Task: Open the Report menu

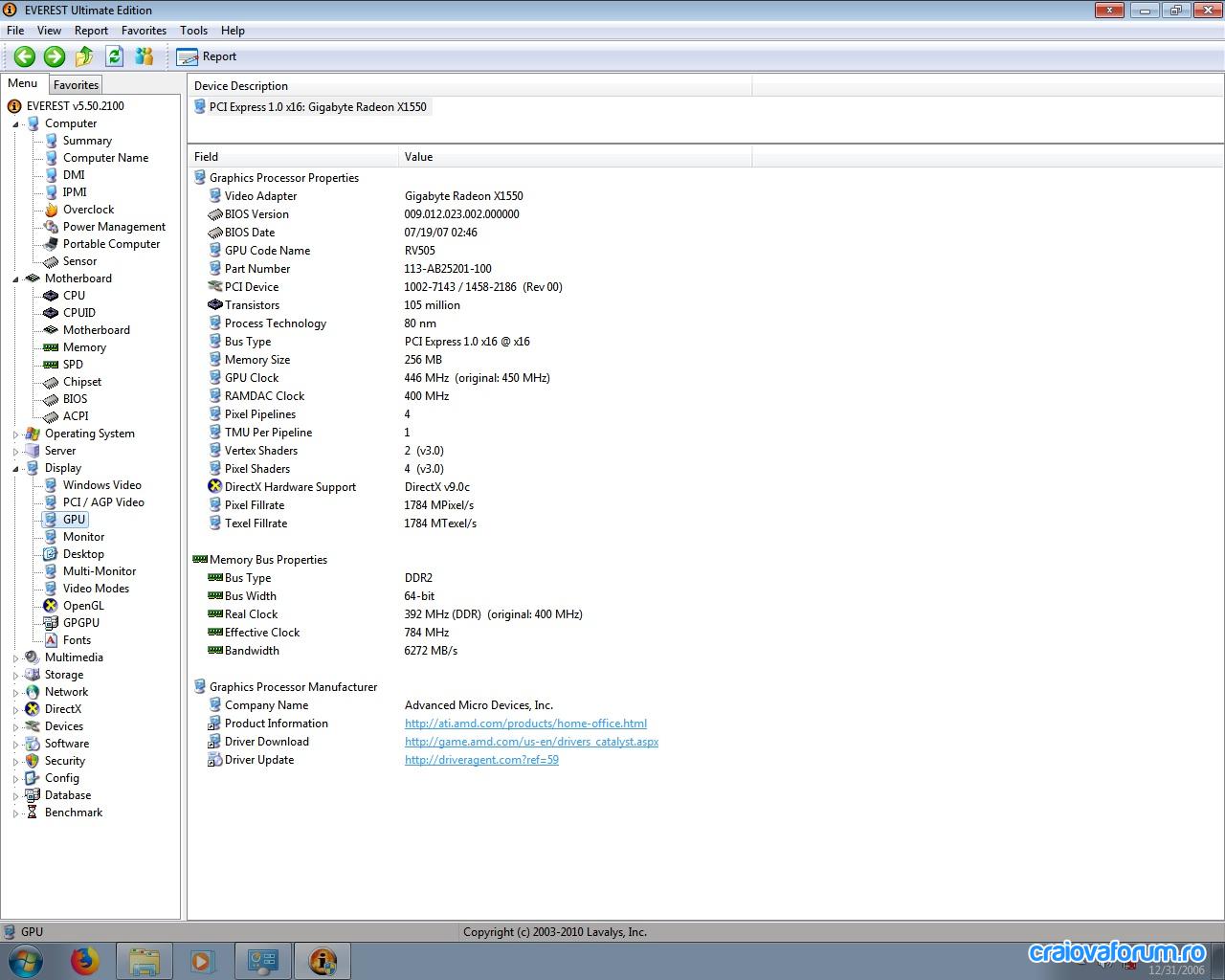Action: (92, 31)
